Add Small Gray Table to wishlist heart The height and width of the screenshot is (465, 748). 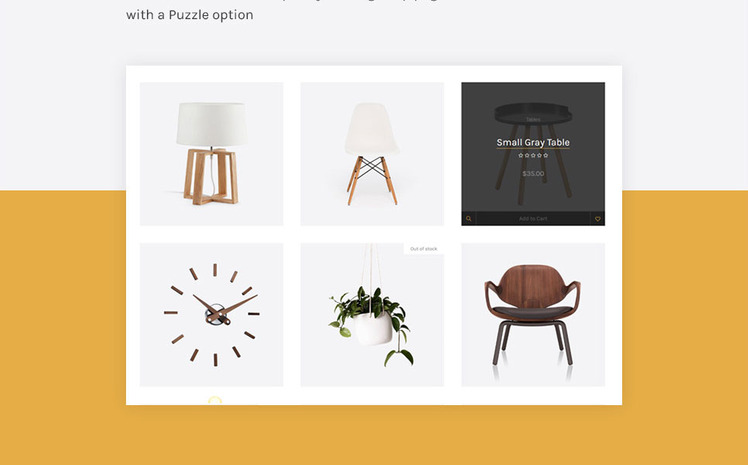point(598,218)
